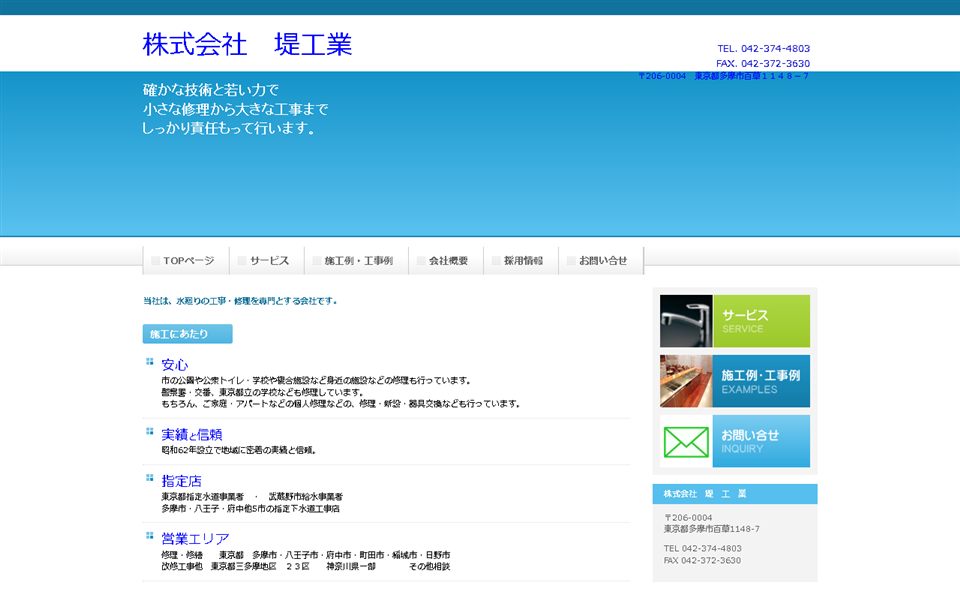Click the 指定店 heading
Viewport: 960px width, 600px height.
[x=181, y=481]
